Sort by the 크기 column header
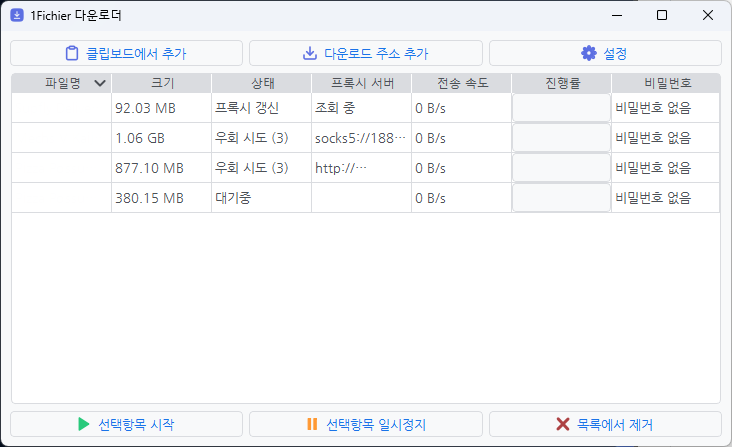732x447 pixels. click(162, 84)
